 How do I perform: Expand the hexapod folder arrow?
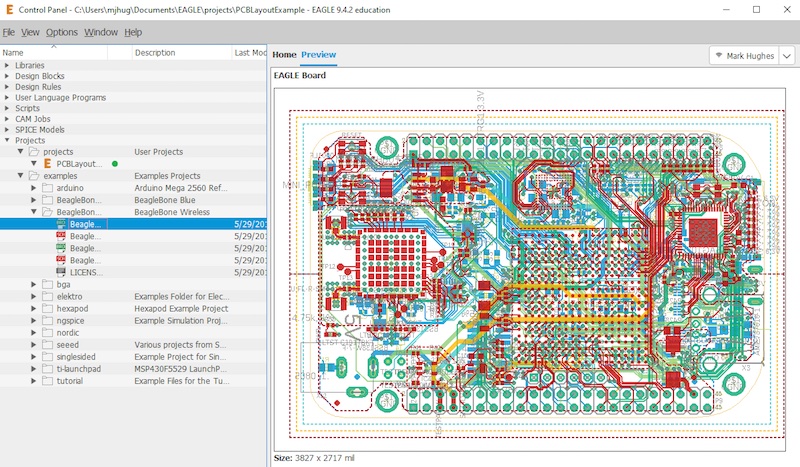coord(34,308)
